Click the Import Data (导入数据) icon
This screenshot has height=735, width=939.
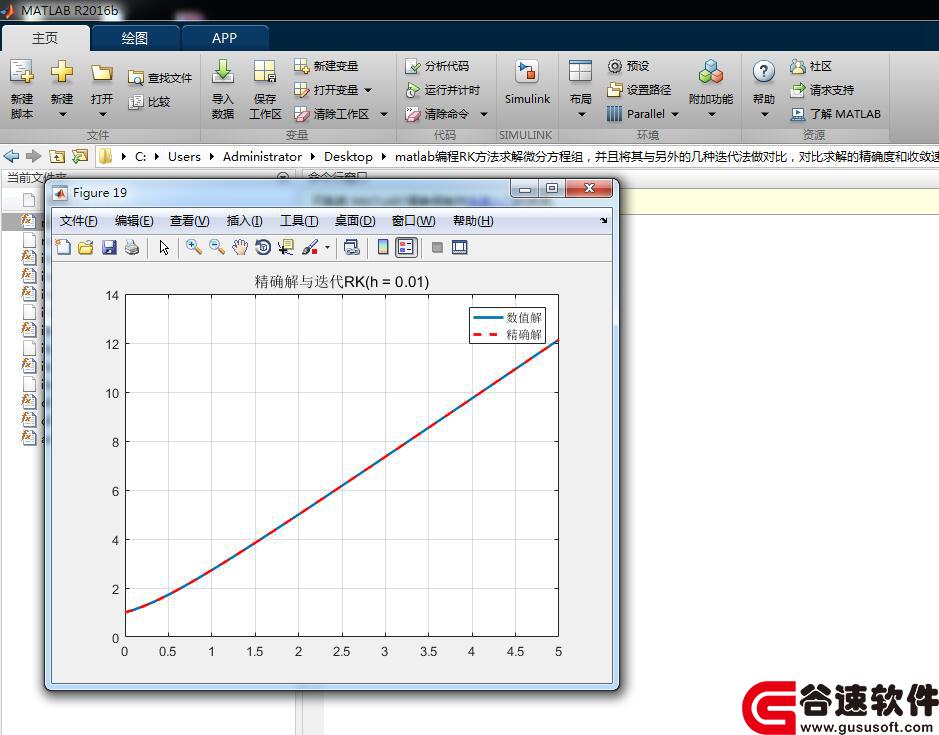point(223,72)
